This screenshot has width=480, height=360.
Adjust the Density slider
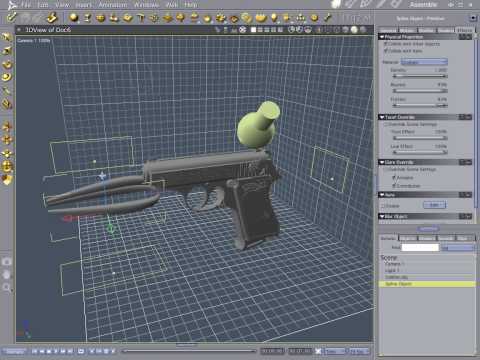[x=420, y=76]
